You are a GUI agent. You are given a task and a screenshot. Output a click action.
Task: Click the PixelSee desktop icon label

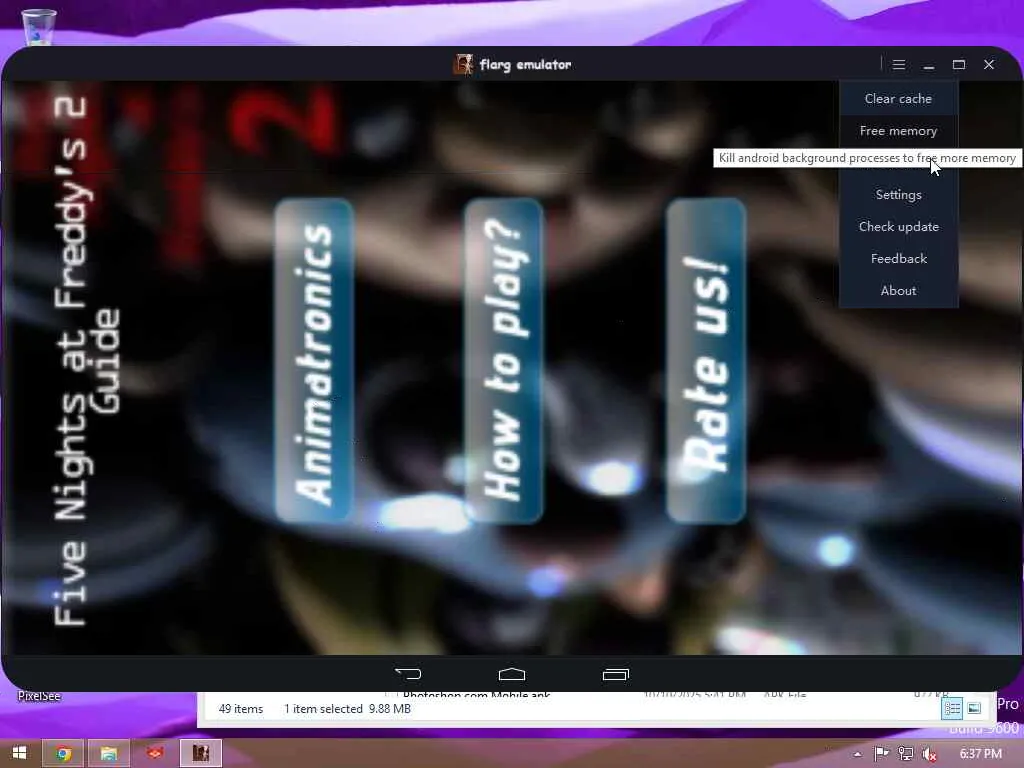click(39, 696)
